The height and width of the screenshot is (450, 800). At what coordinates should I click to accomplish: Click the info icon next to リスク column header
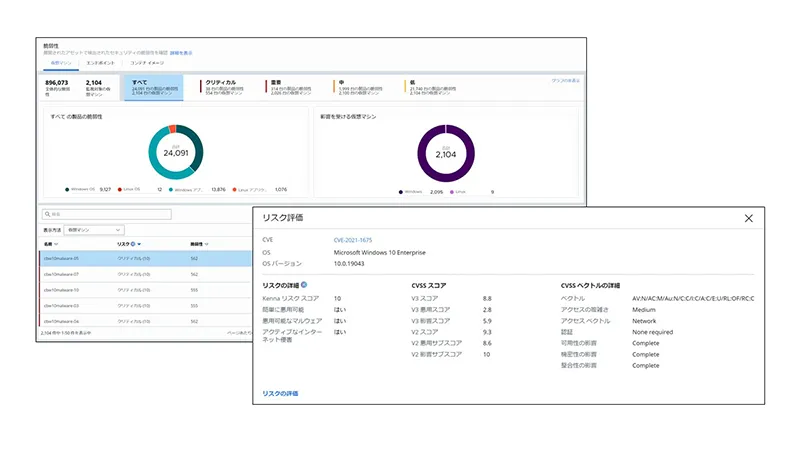point(133,244)
